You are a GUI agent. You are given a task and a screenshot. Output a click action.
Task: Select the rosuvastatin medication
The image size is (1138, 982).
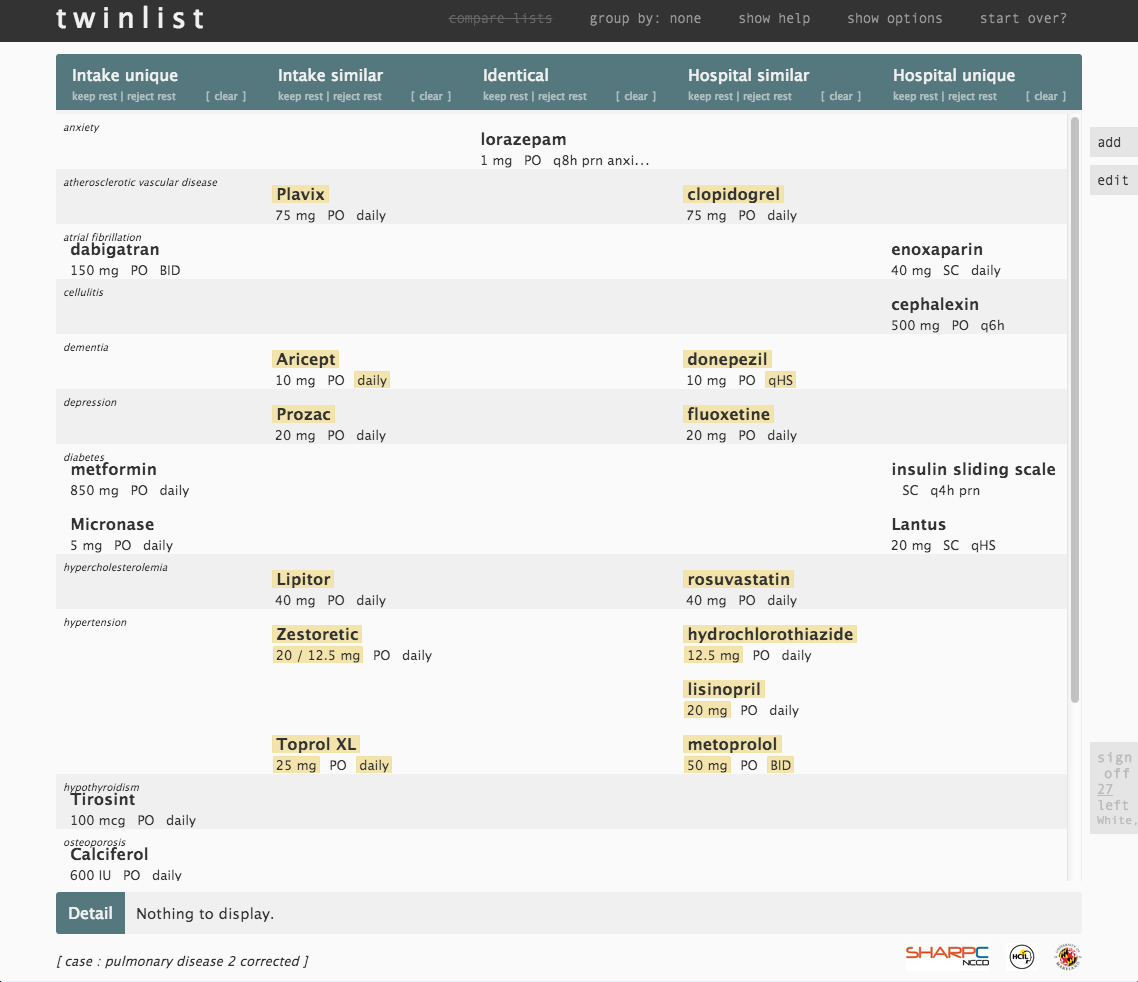[x=739, y=579]
